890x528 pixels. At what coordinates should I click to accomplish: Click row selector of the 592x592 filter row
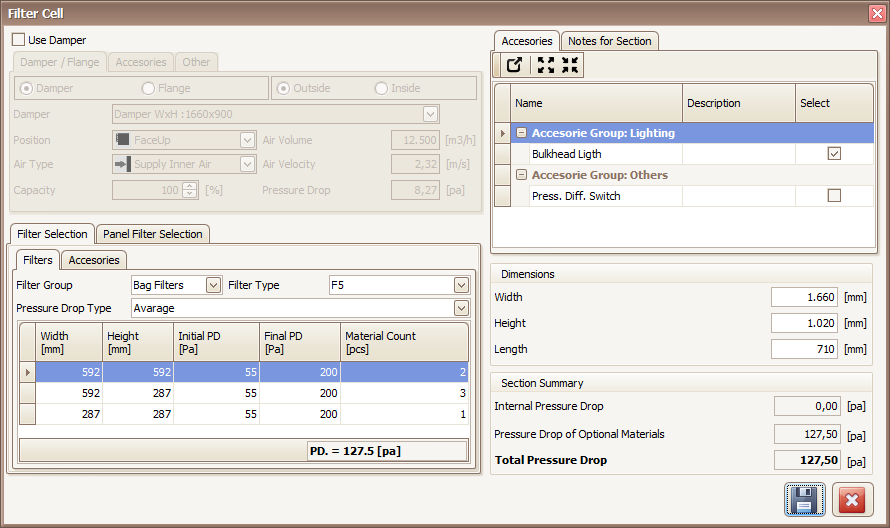tap(28, 372)
